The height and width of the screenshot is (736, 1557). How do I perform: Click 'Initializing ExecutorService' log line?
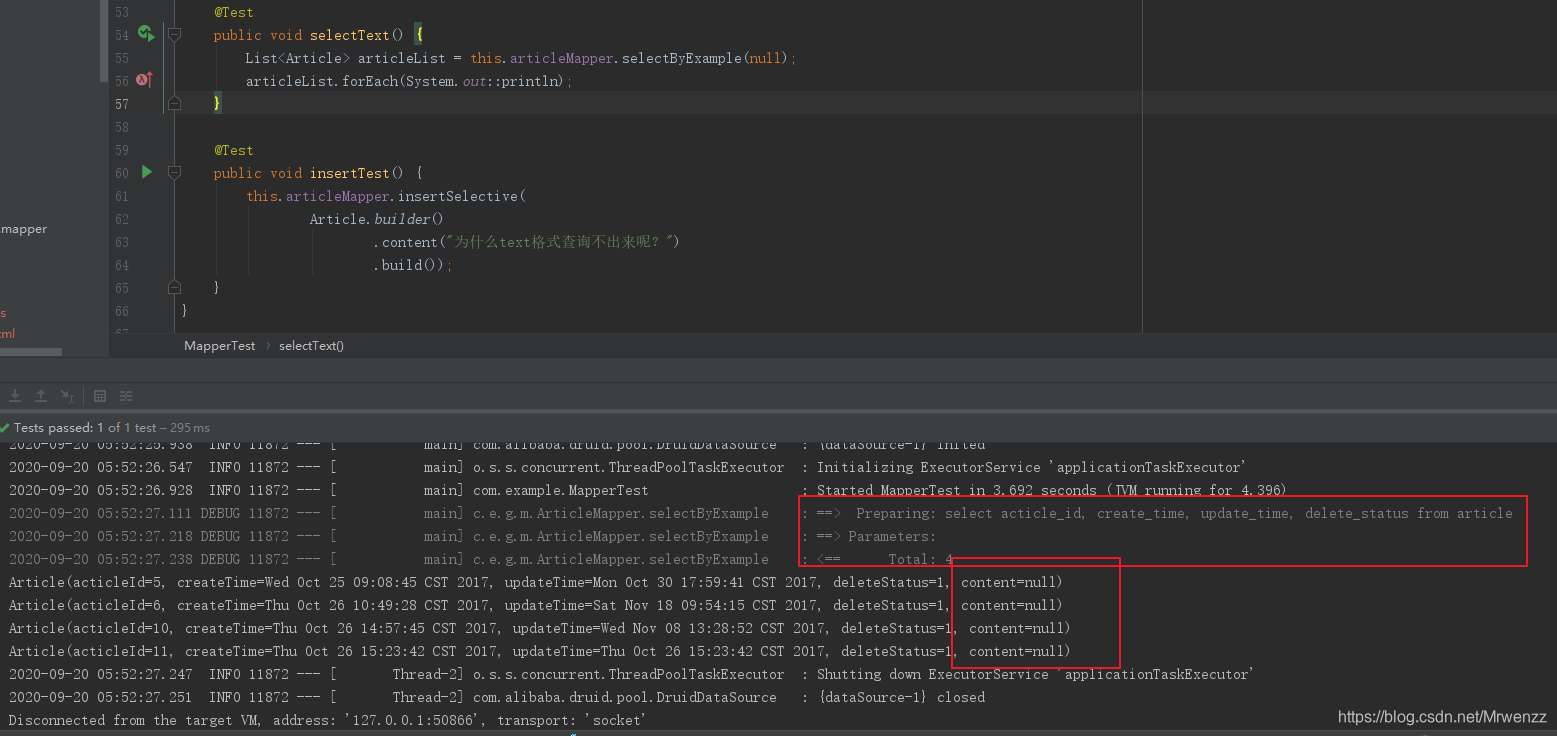click(x=1031, y=467)
